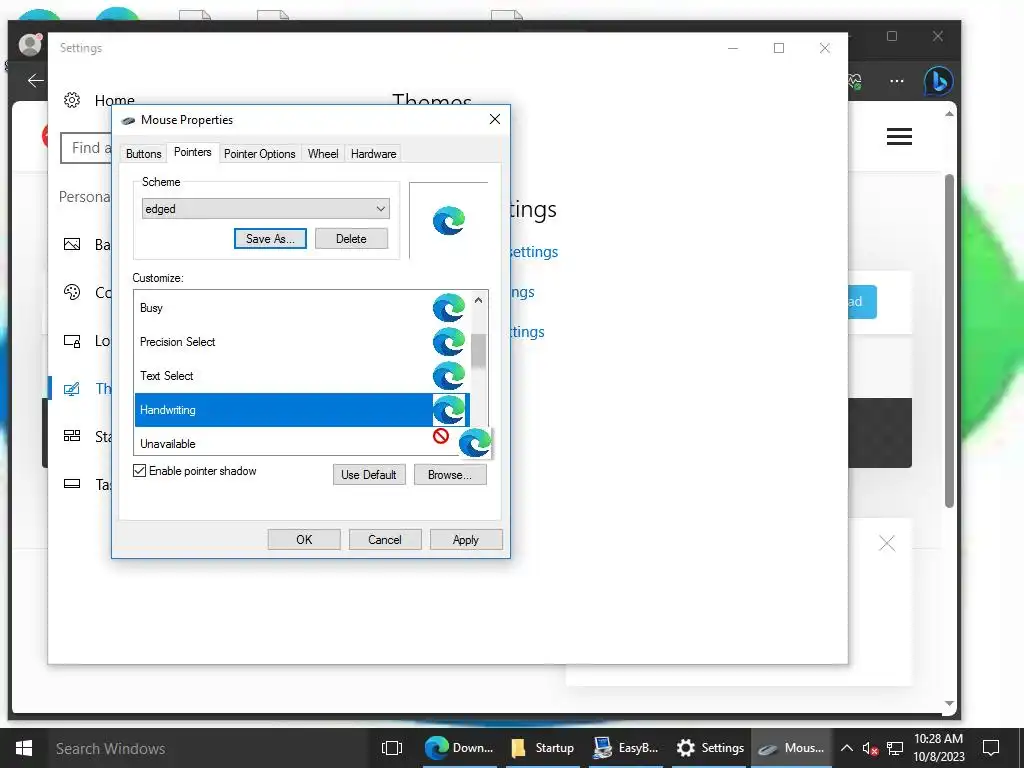
Task: Open Themes icon in Settings sidebar
Action: (72, 389)
